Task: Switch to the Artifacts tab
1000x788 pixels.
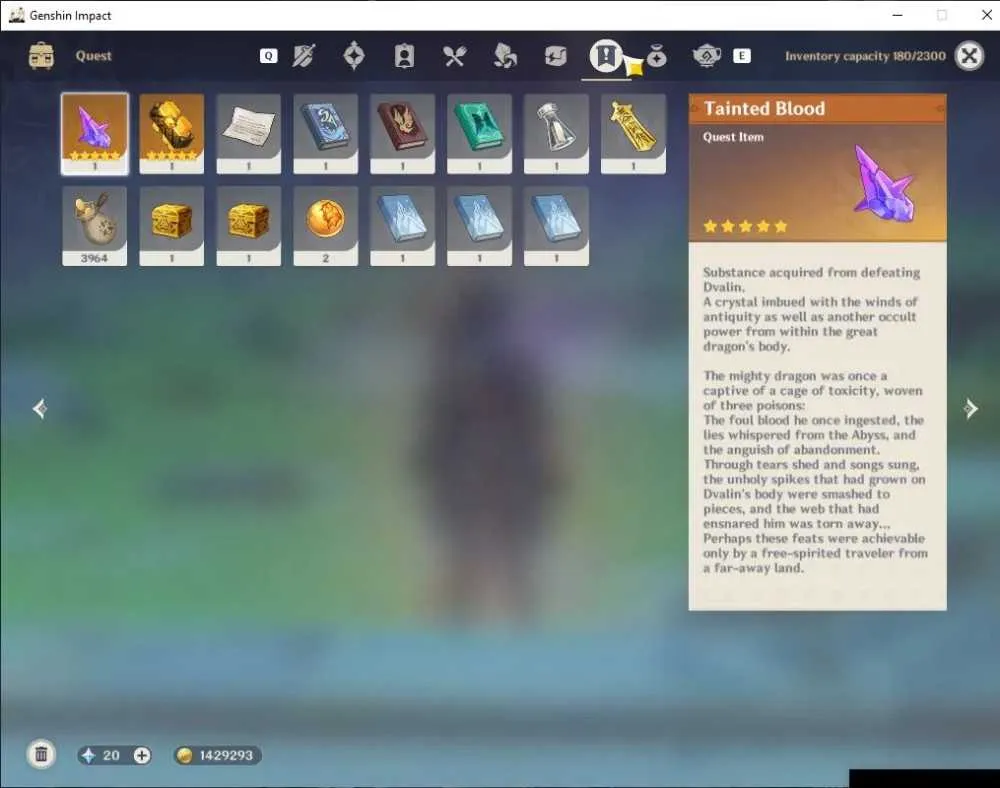Action: pyautogui.click(x=354, y=56)
